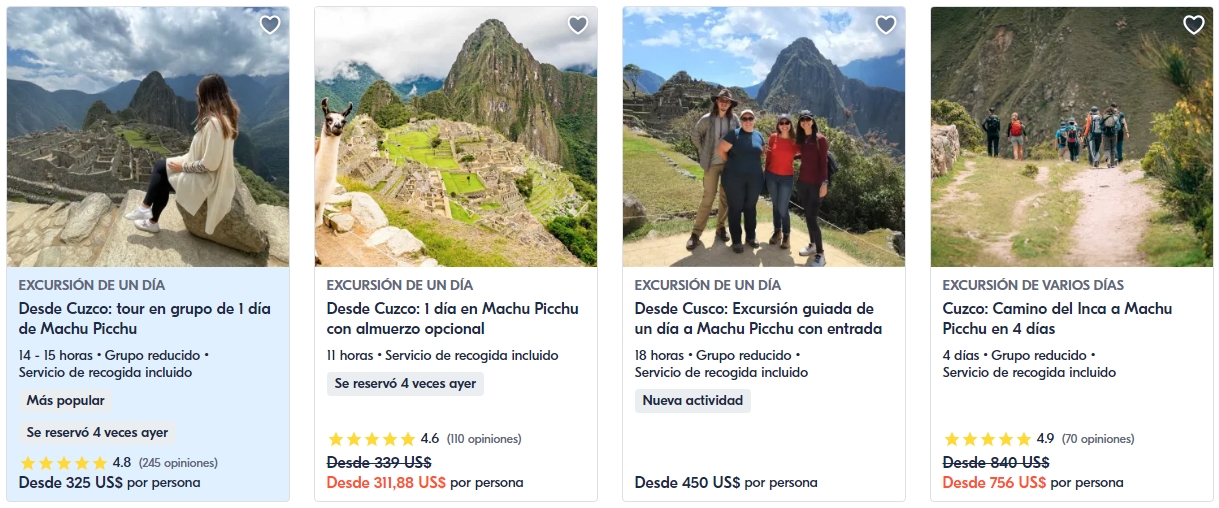Open the hikers on the Inca trail photo
The height and width of the screenshot is (508, 1219).
tap(1072, 137)
